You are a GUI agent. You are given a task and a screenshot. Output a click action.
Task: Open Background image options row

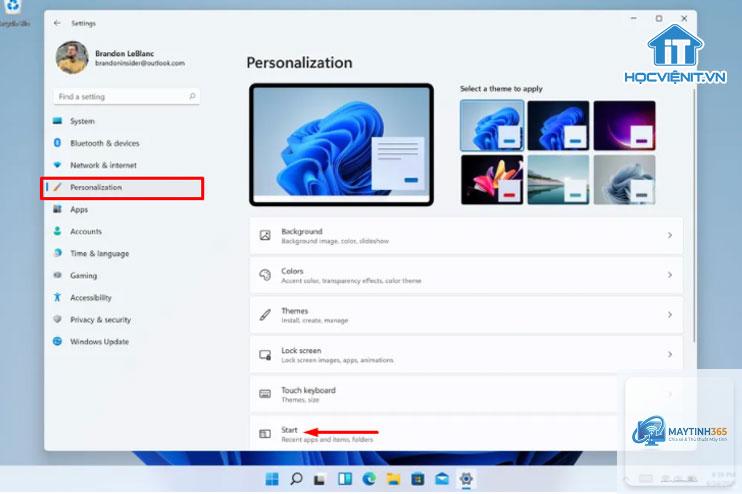point(466,235)
